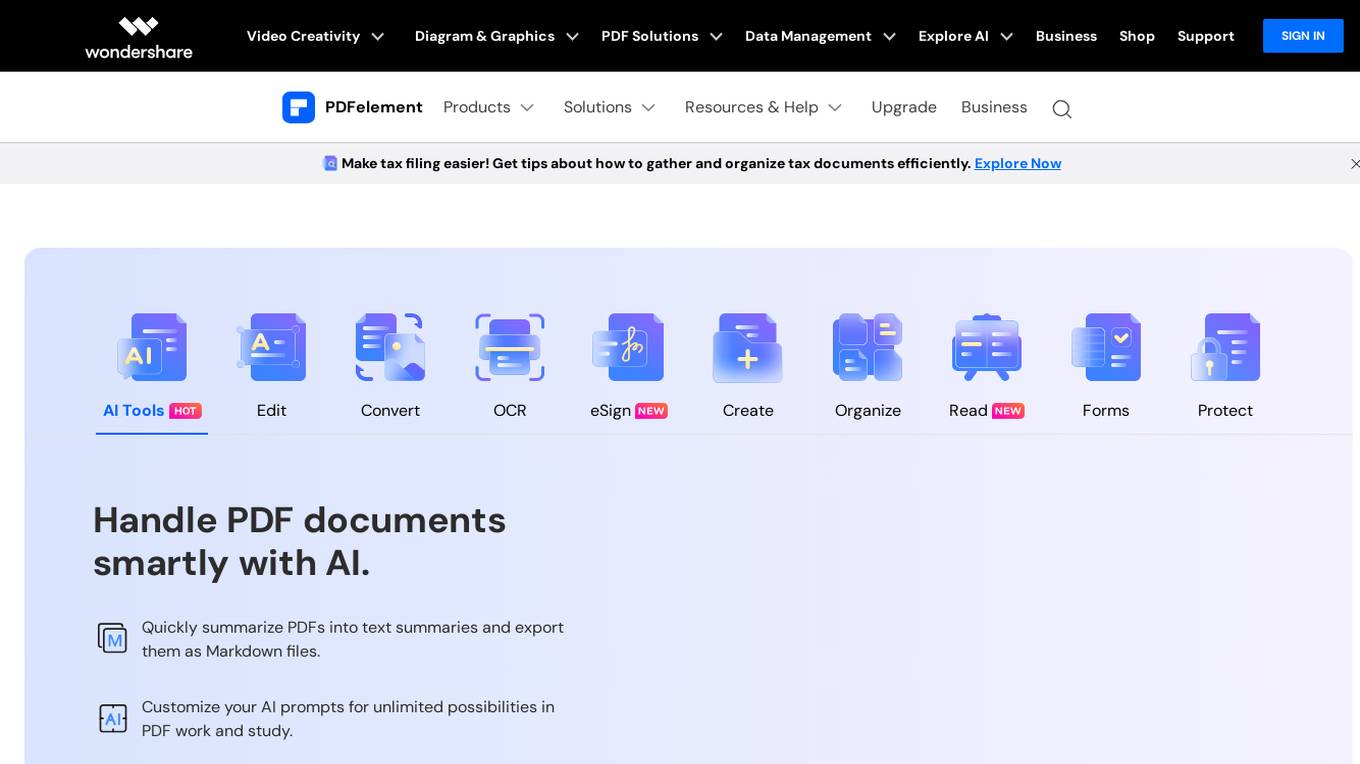Expand the Diagram & Graphics menu
The image size is (1360, 764).
pyautogui.click(x=497, y=36)
